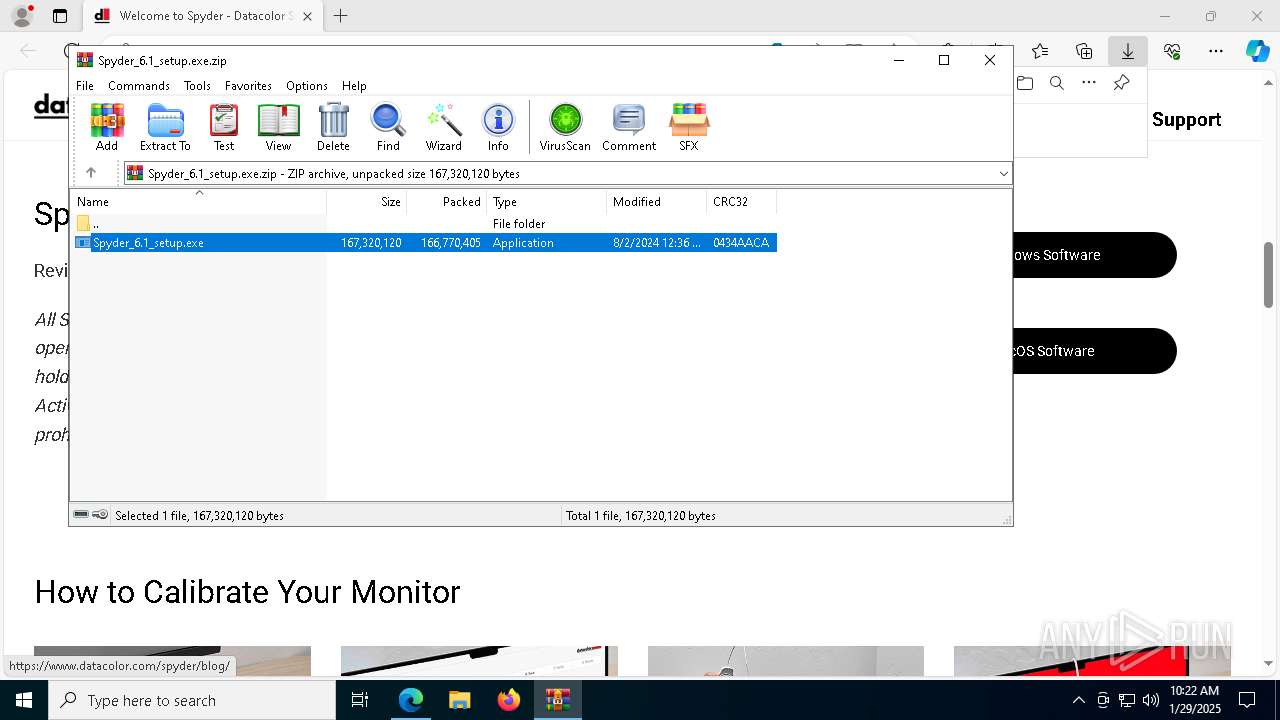Open the Windows Start menu
The width and height of the screenshot is (1280, 720).
[x=23, y=700]
